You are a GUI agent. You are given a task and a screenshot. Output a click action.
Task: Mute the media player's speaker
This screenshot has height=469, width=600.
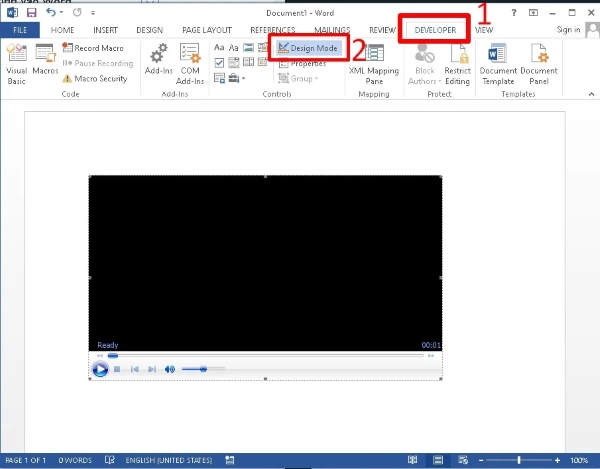coord(169,369)
